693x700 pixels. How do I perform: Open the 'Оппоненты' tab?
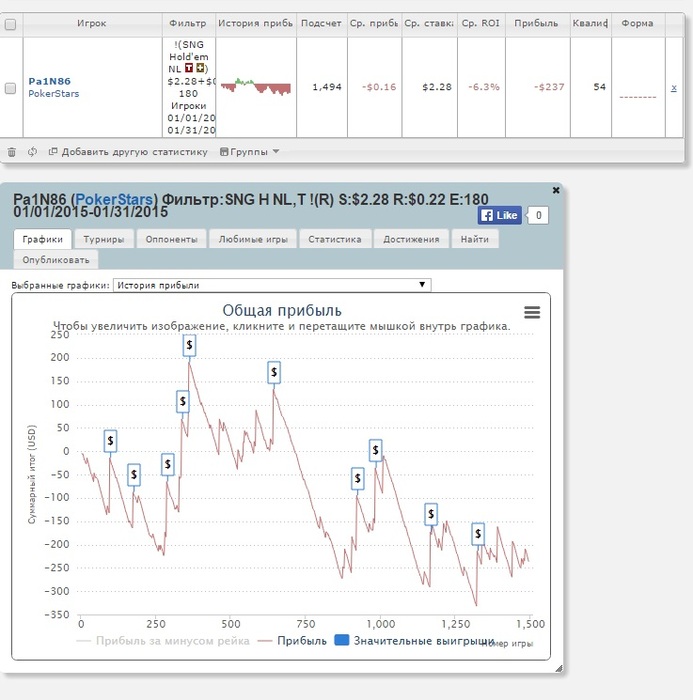[x=171, y=239]
